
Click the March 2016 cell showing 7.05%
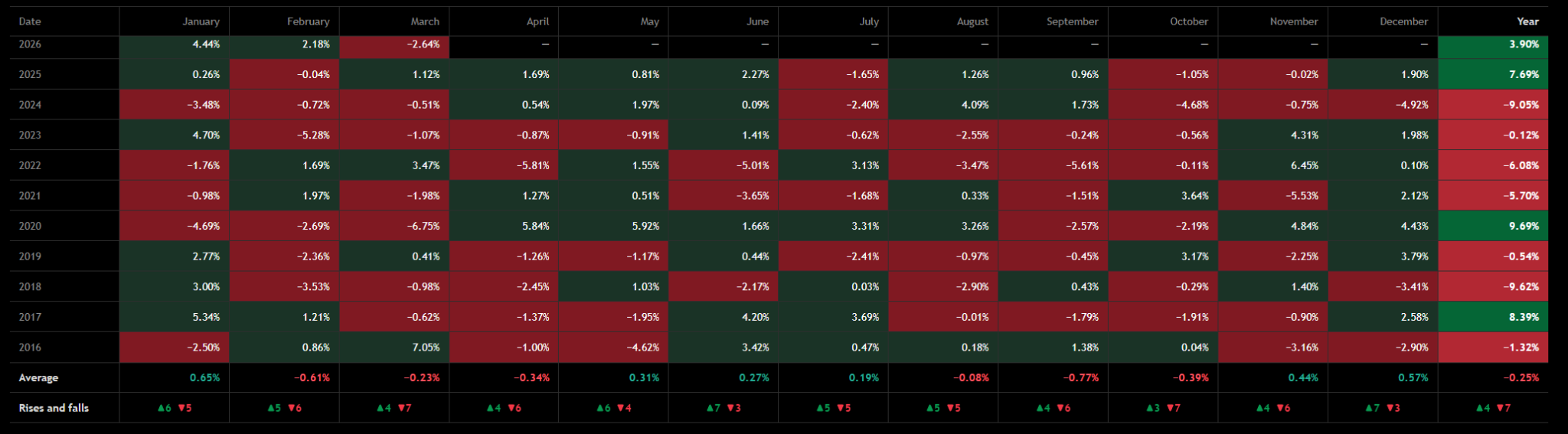coord(394,348)
